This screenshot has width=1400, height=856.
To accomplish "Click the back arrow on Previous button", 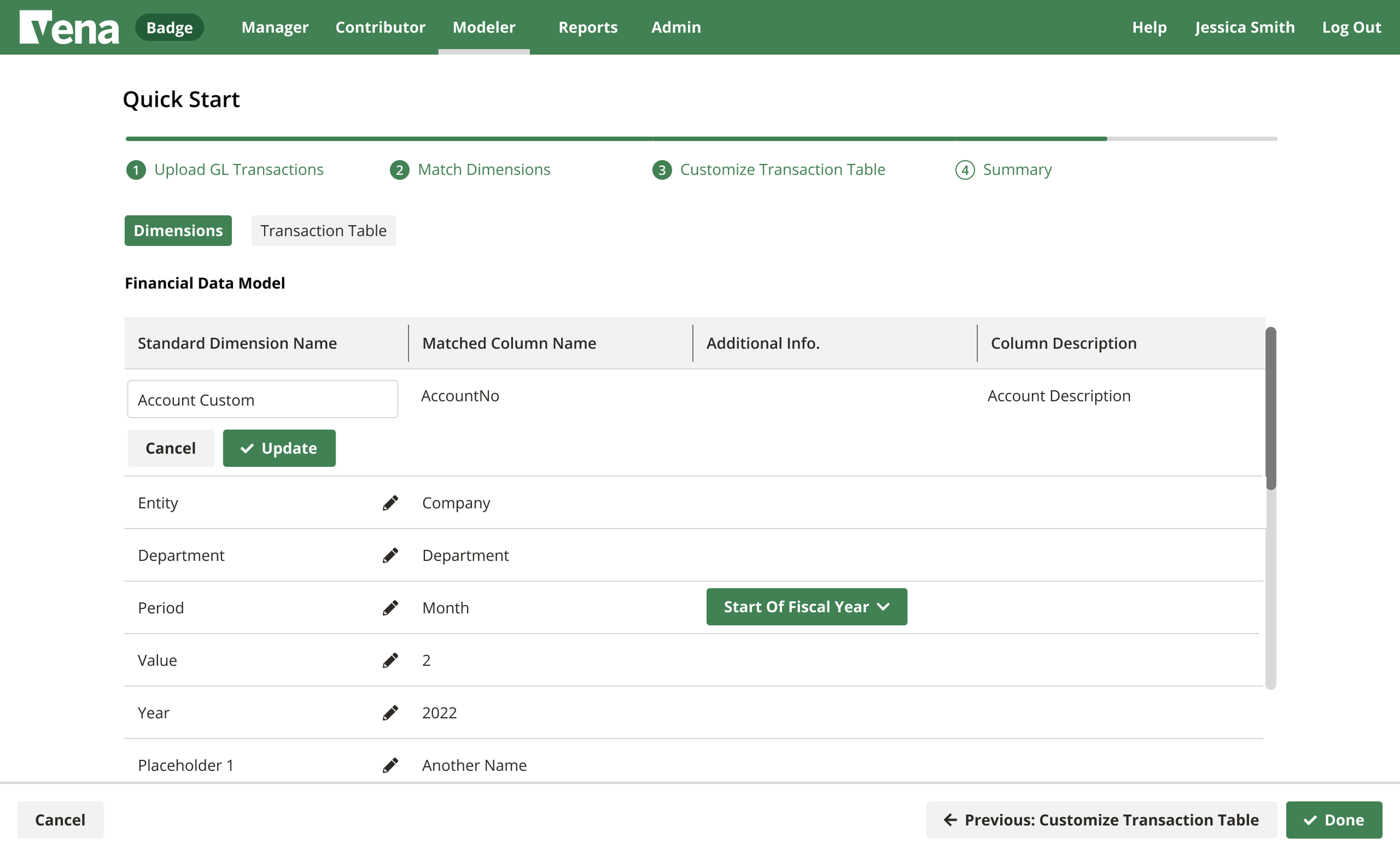I will [x=950, y=820].
